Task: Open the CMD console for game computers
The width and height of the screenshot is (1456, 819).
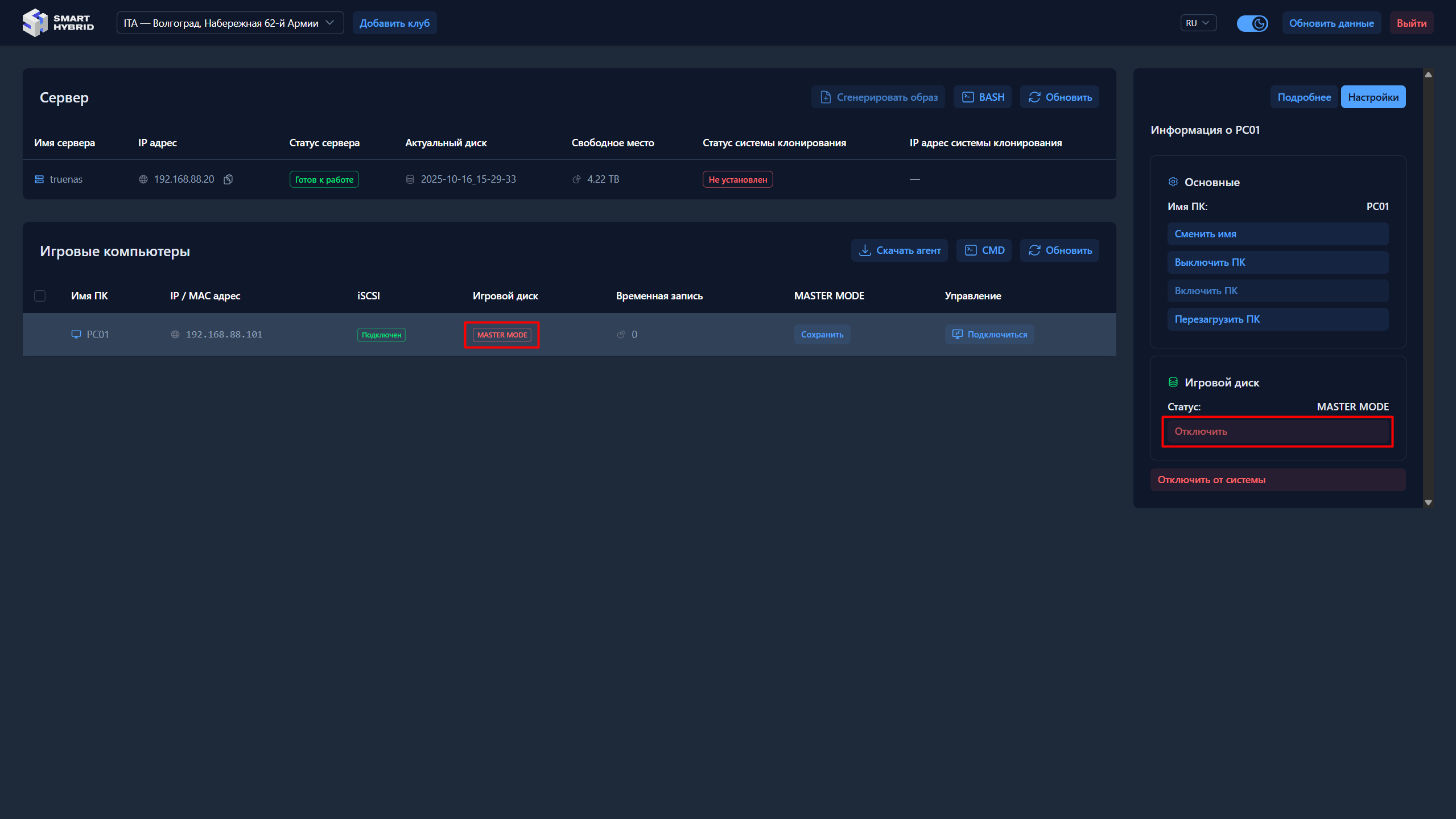Action: pyautogui.click(x=984, y=250)
